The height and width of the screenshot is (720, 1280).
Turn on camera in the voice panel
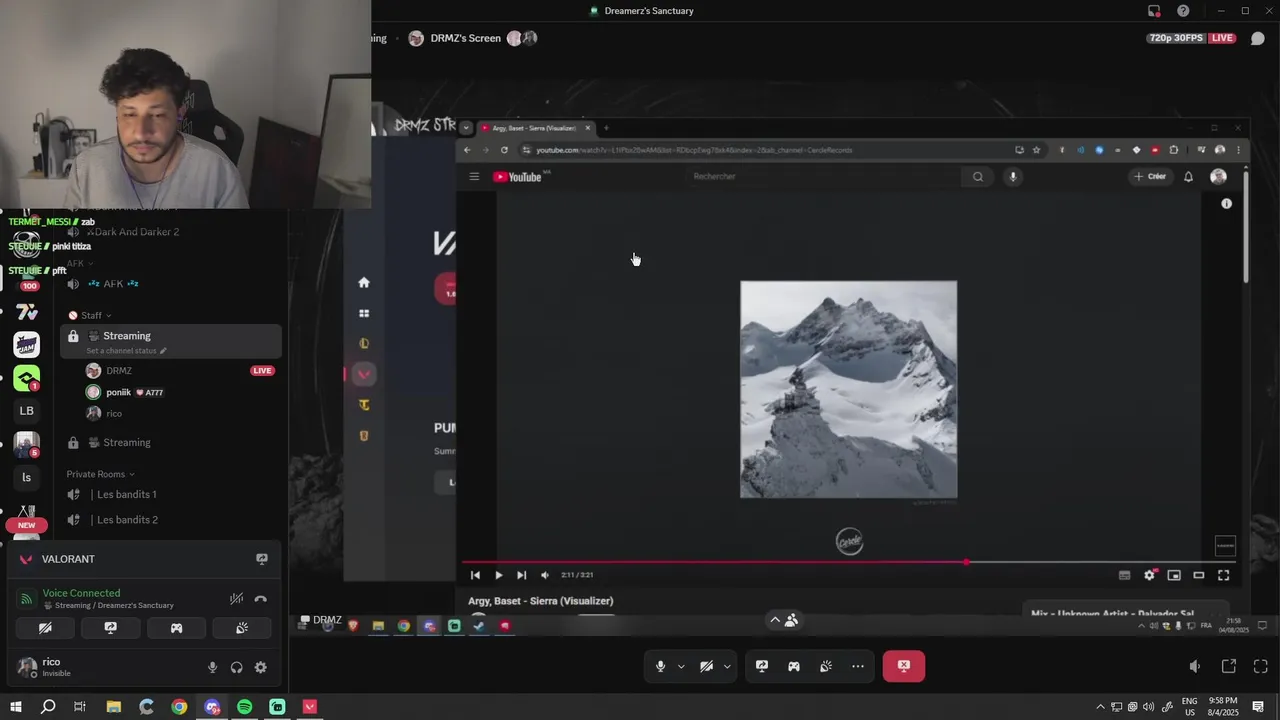tap(45, 628)
